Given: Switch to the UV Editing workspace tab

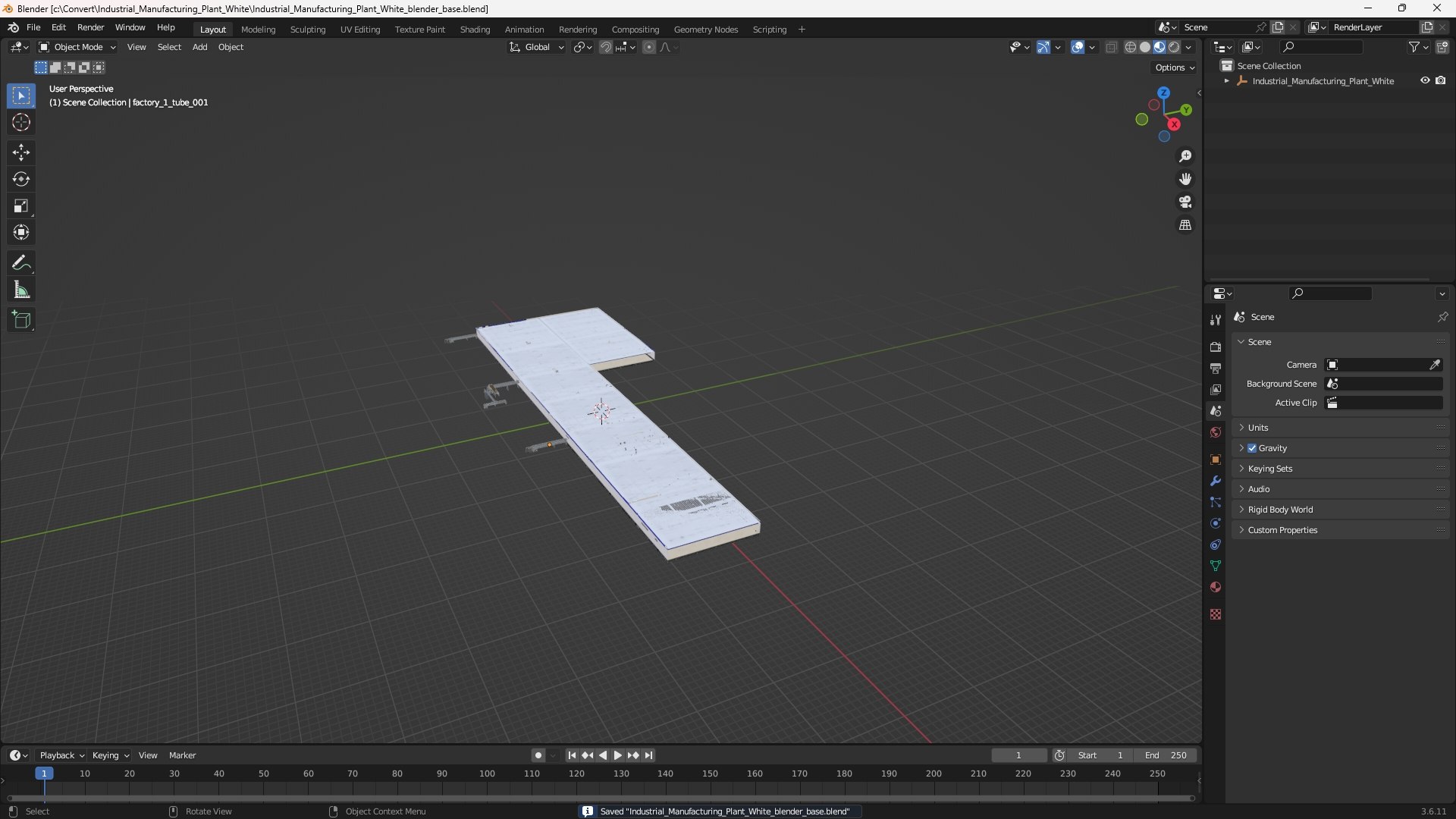Looking at the screenshot, I should click(360, 30).
